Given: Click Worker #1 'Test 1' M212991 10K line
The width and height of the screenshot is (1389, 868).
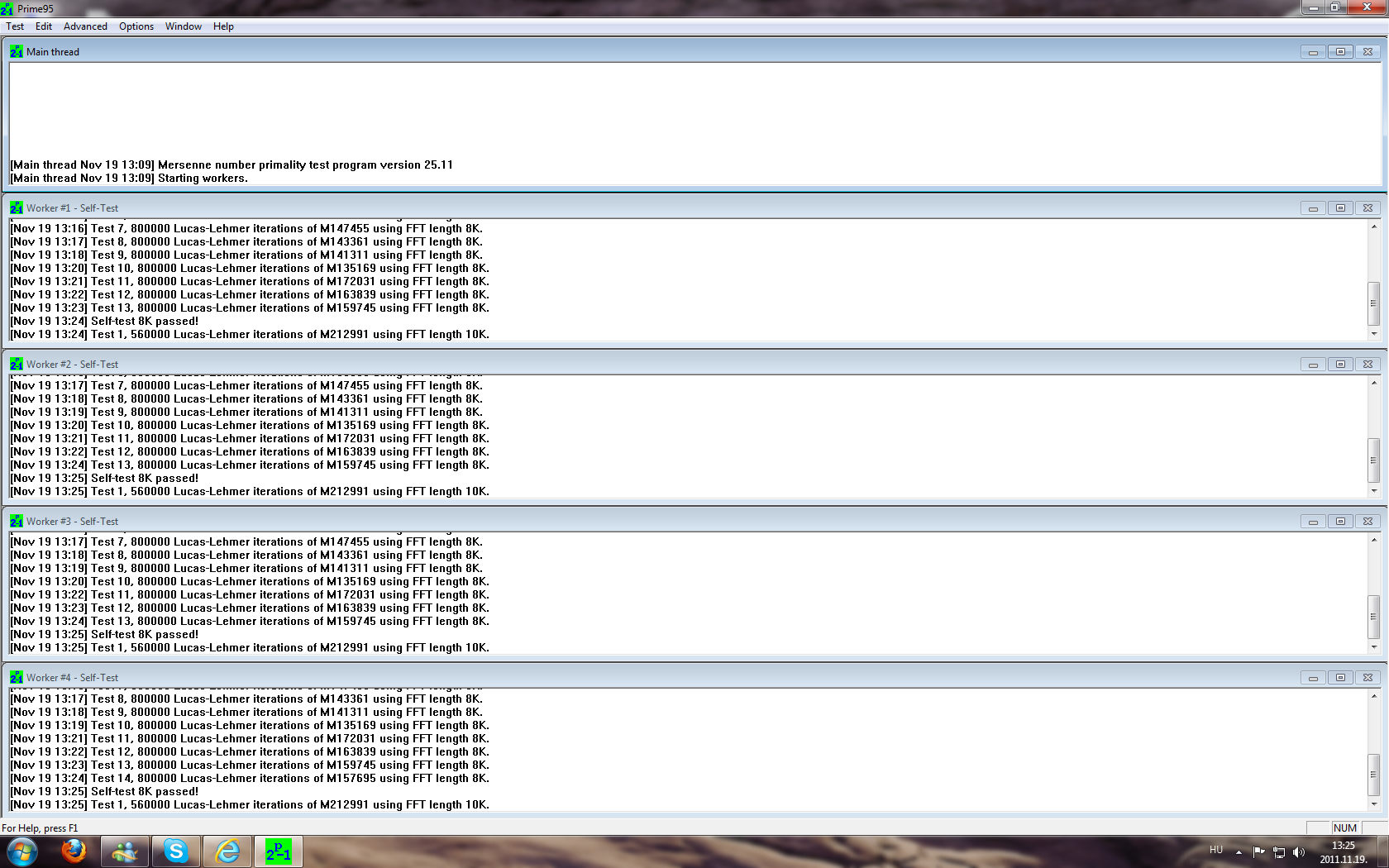Looking at the screenshot, I should [250, 334].
